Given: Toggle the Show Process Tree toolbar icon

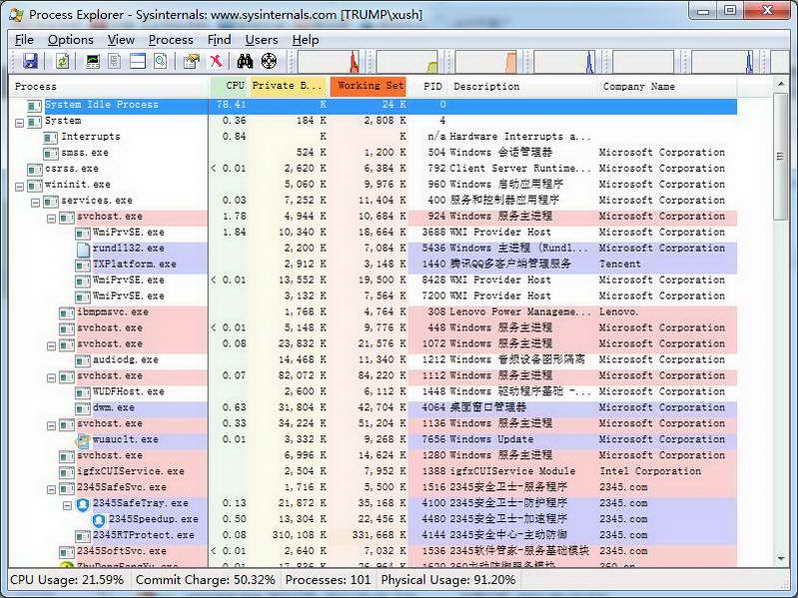Looking at the screenshot, I should (115, 62).
